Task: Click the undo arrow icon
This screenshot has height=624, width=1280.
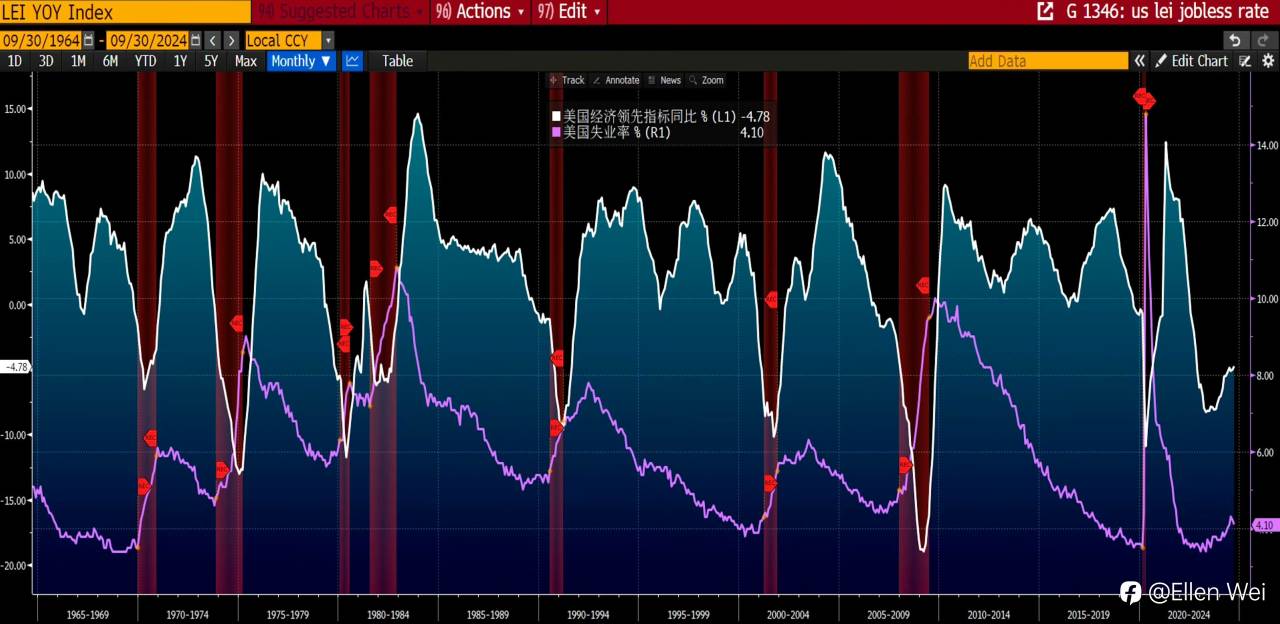Action: pyautogui.click(x=1236, y=40)
